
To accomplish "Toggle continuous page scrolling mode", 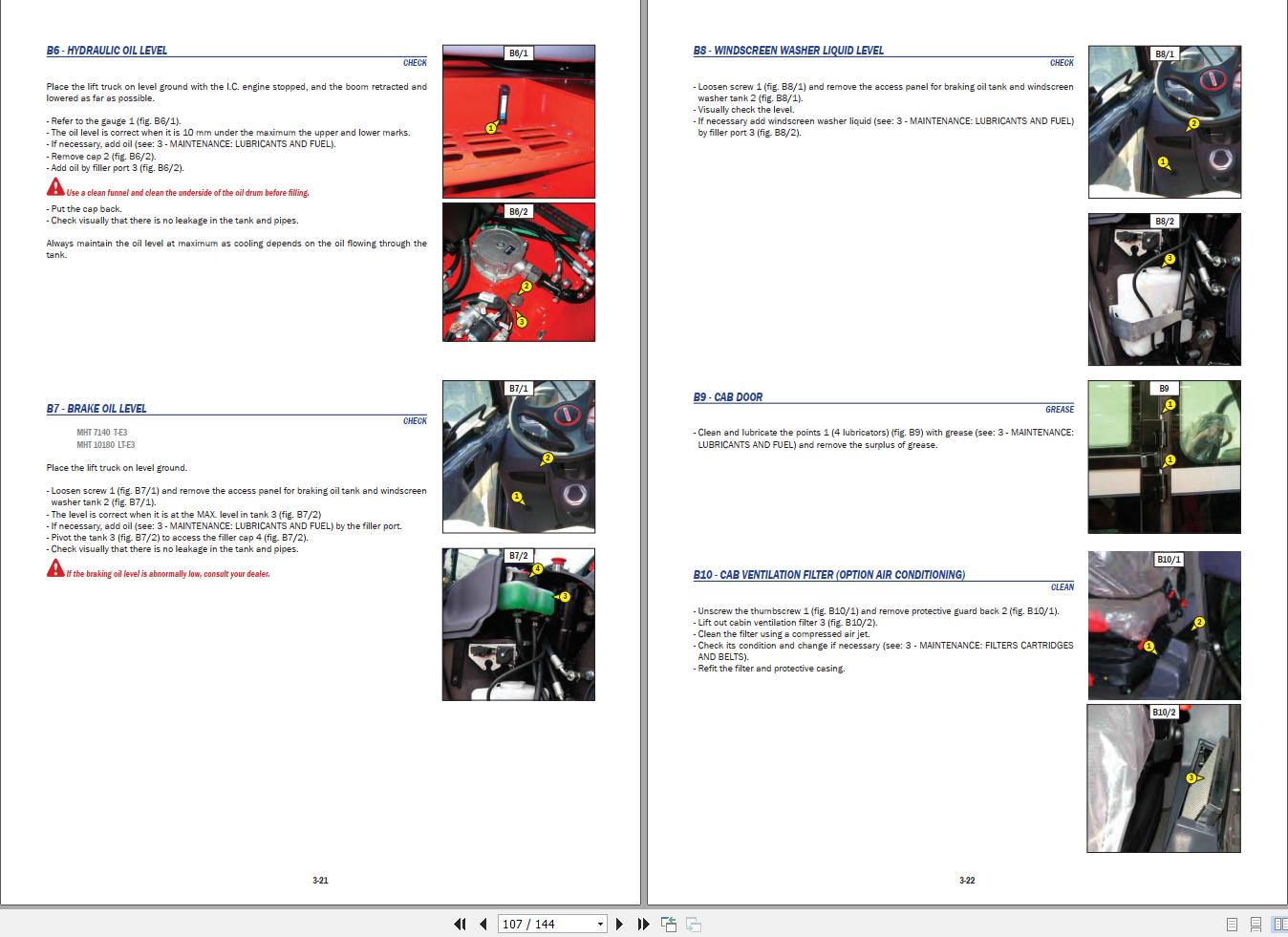I will [1254, 924].
